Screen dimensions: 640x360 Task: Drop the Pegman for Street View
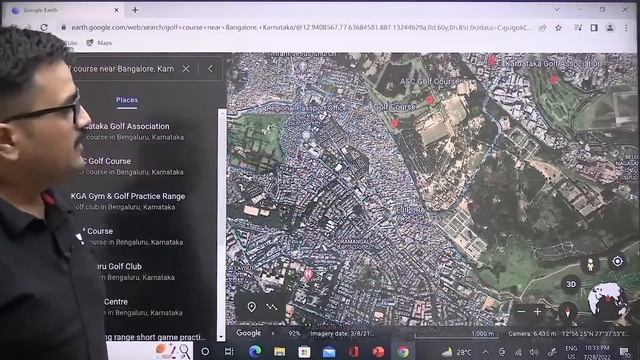[590, 265]
